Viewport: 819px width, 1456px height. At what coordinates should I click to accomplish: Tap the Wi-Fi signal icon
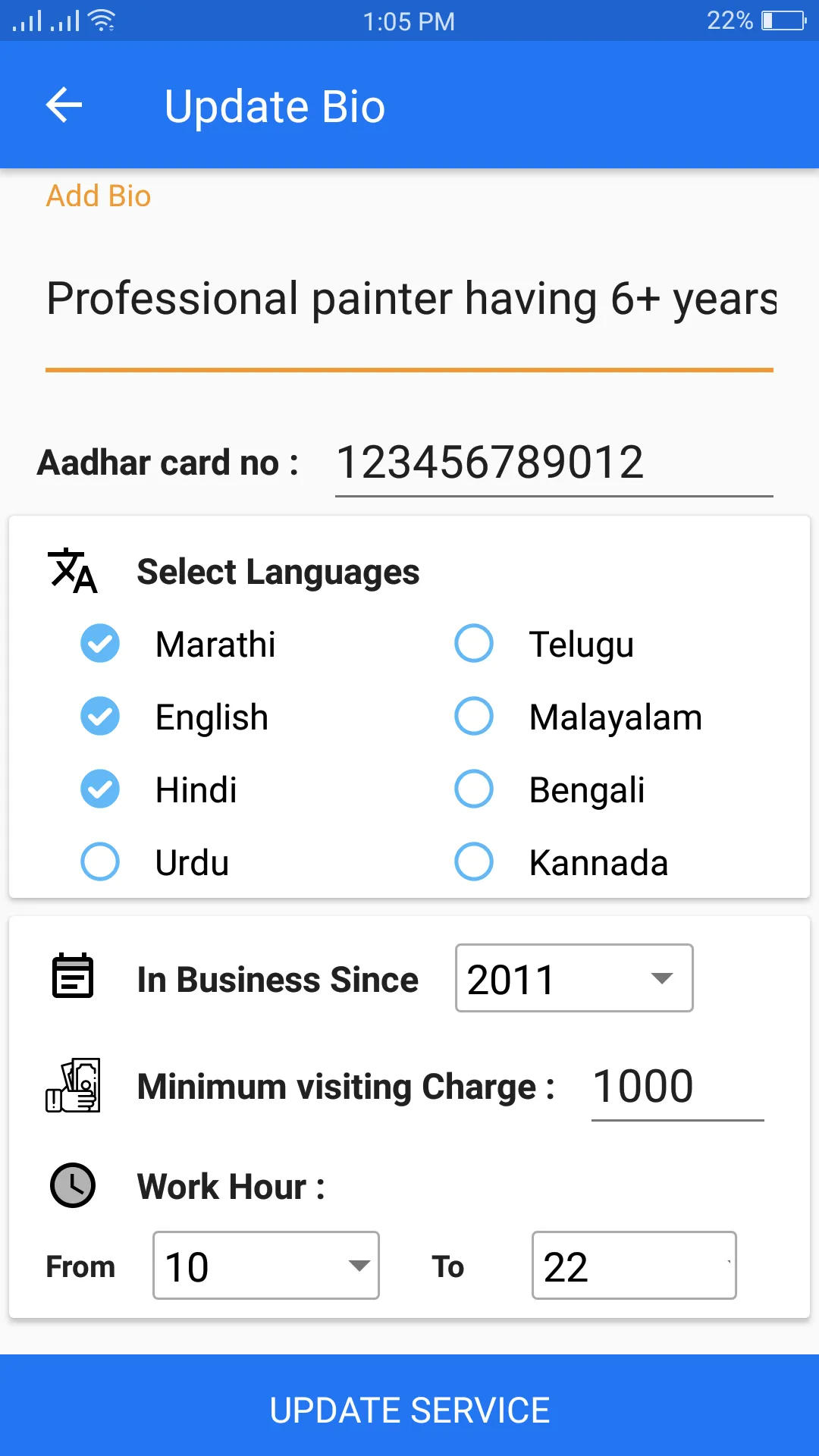(102, 20)
